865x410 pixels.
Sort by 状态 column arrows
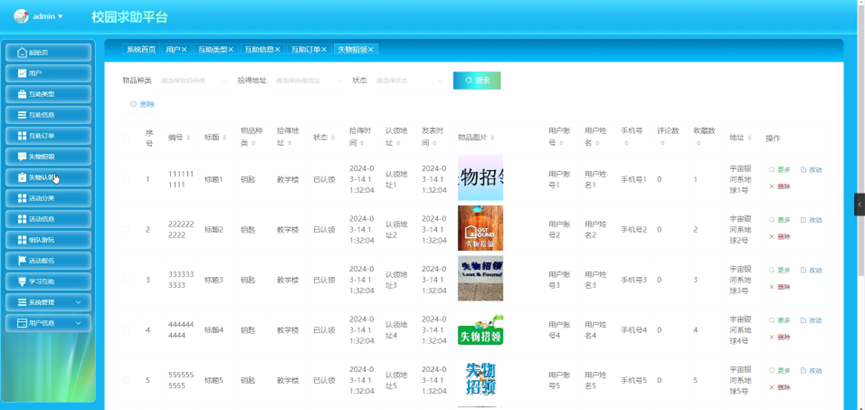pos(333,137)
